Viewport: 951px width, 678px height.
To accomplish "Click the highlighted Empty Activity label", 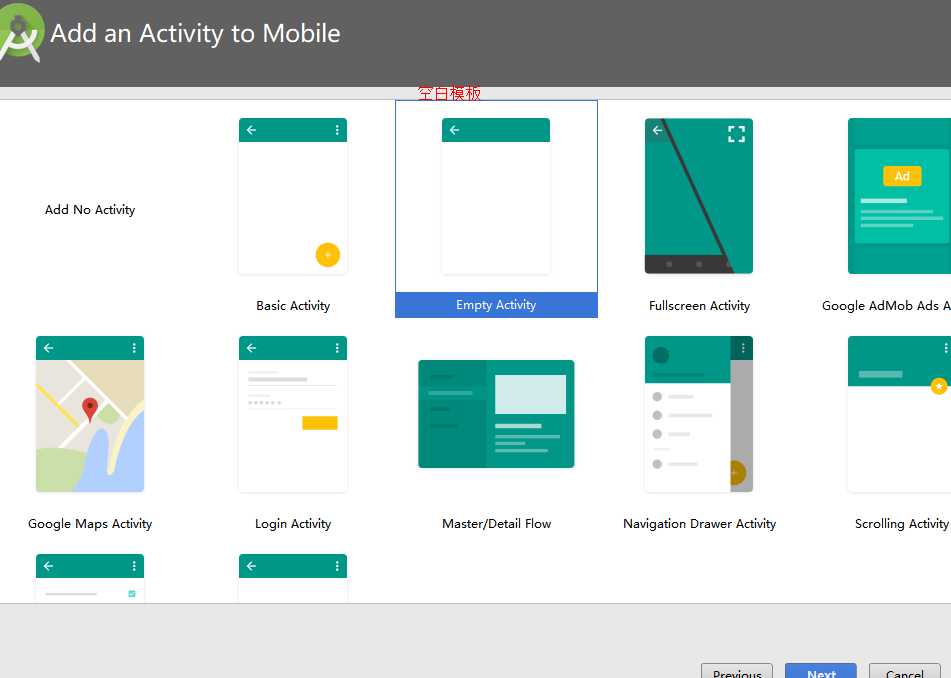I will pyautogui.click(x=496, y=305).
